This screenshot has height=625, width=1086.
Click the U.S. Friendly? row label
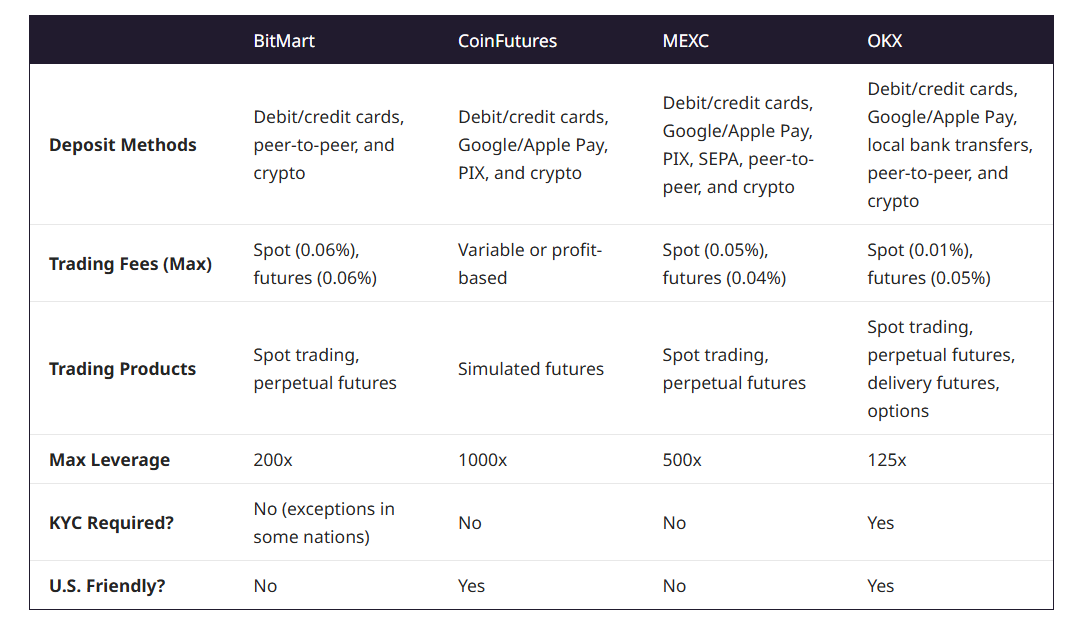(107, 586)
